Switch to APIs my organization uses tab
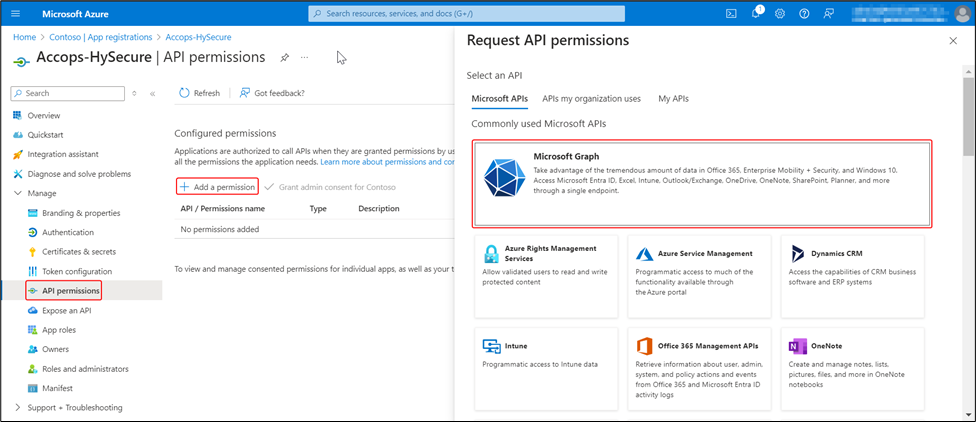 [591, 99]
